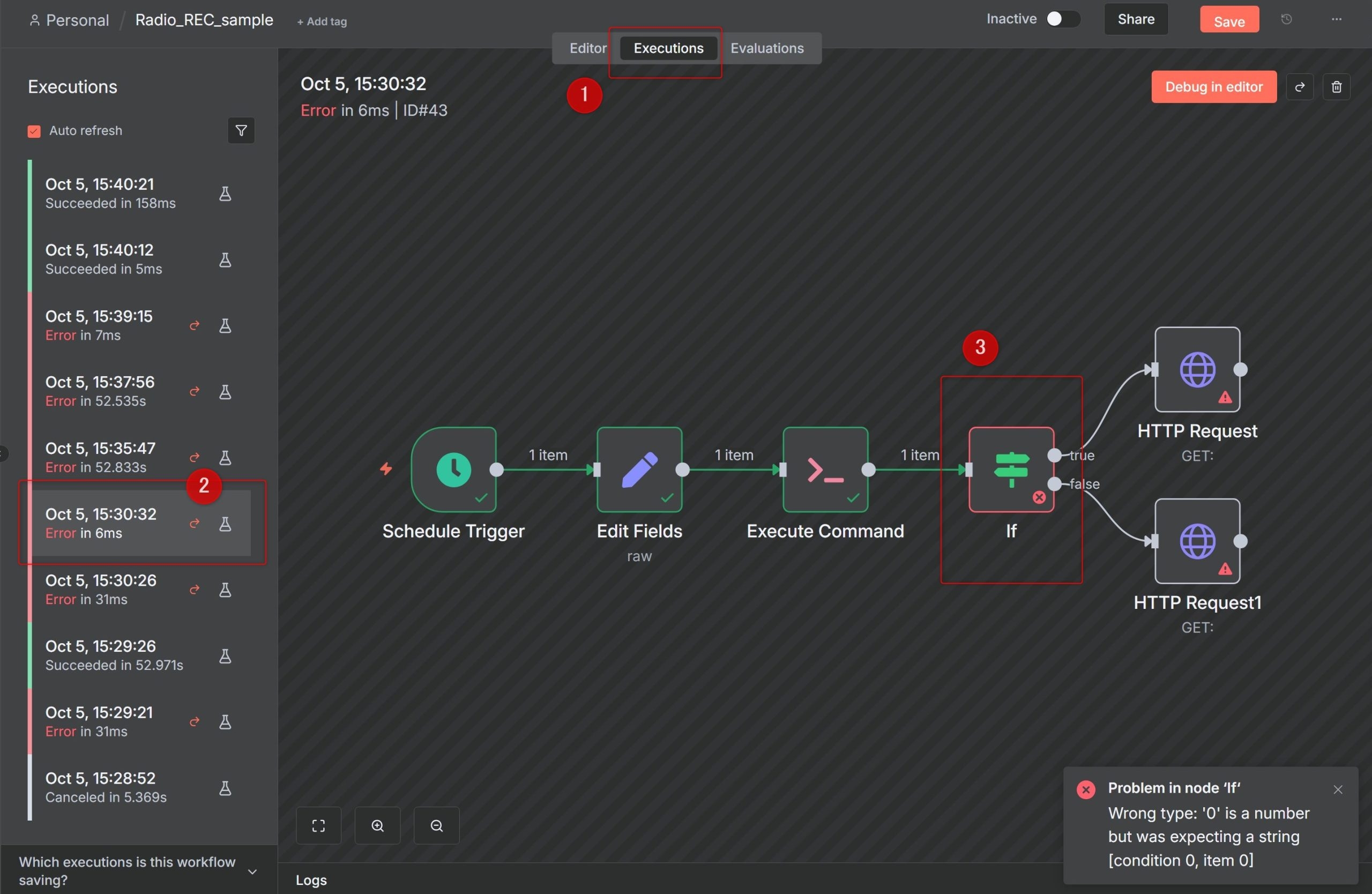The width and height of the screenshot is (1372, 894).
Task: Click the trash icon to delete this execution
Action: pyautogui.click(x=1336, y=87)
